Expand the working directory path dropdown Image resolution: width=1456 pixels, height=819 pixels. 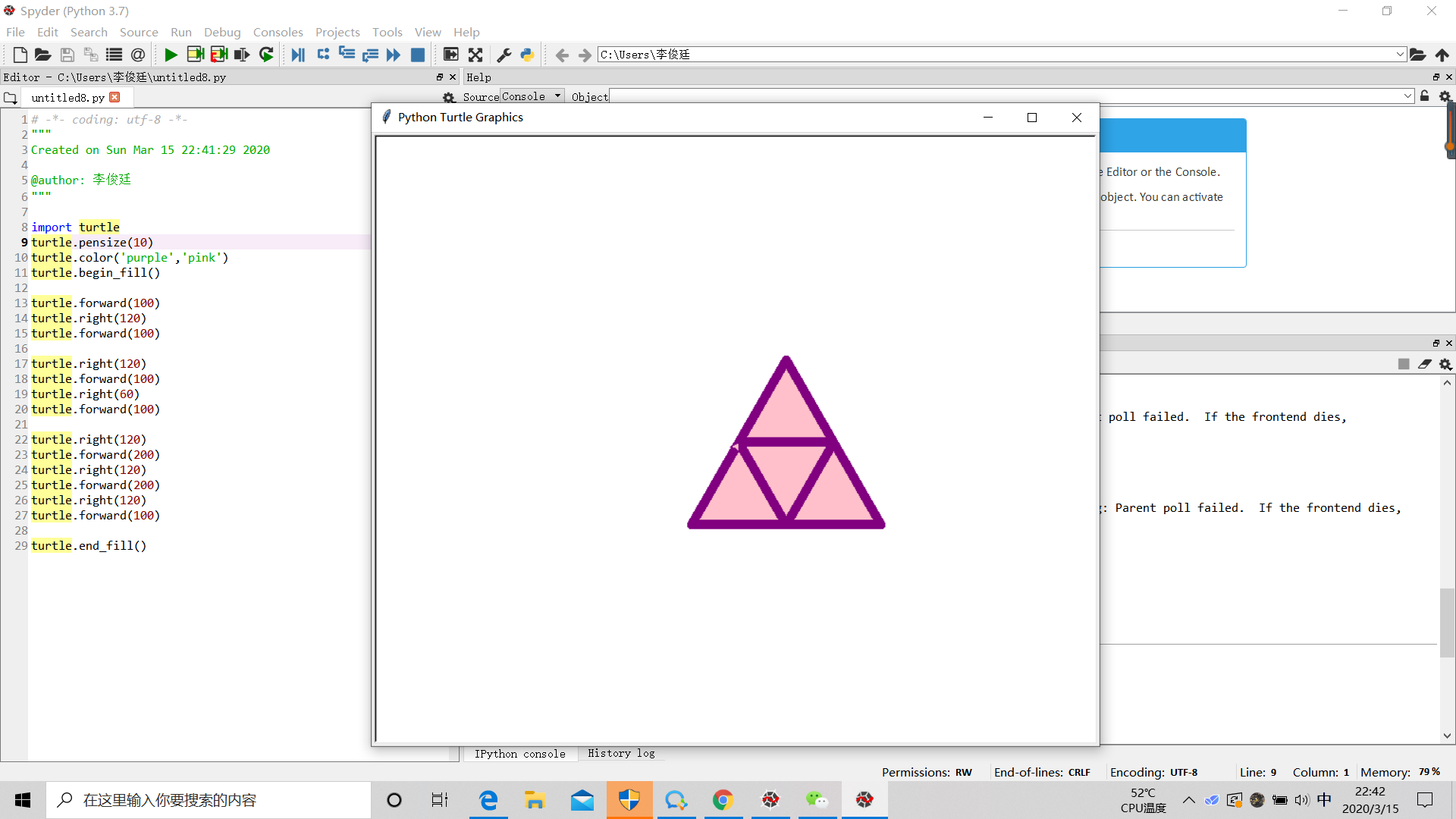click(x=1400, y=55)
